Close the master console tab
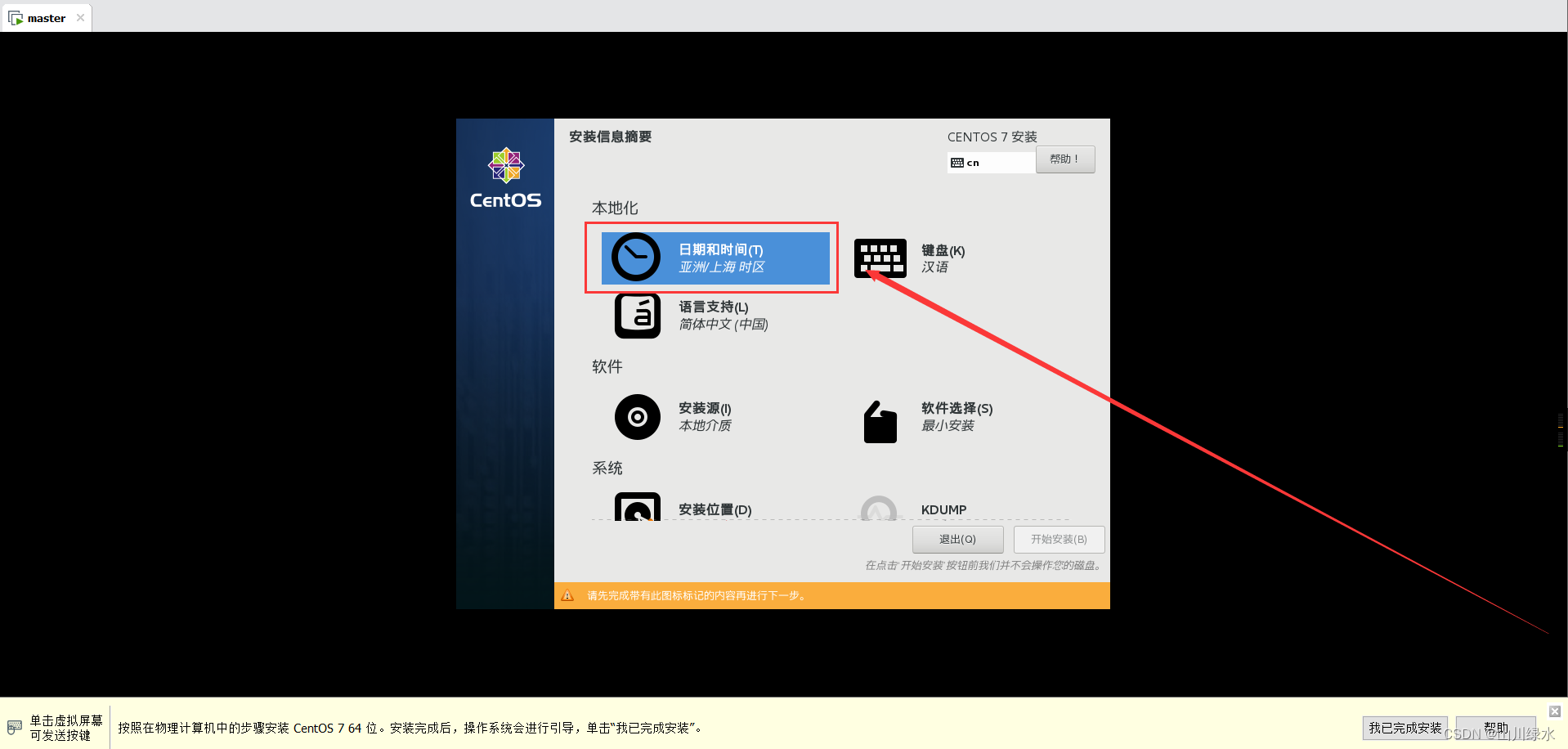Screen dimensions: 1568x749 click(80, 17)
